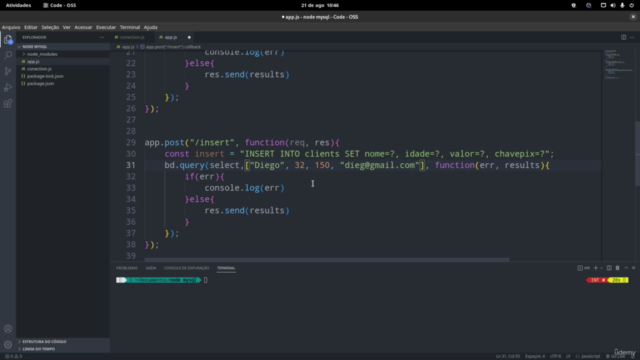The image size is (640, 360).
Task: Open the Extensions view
Action: coord(8,103)
